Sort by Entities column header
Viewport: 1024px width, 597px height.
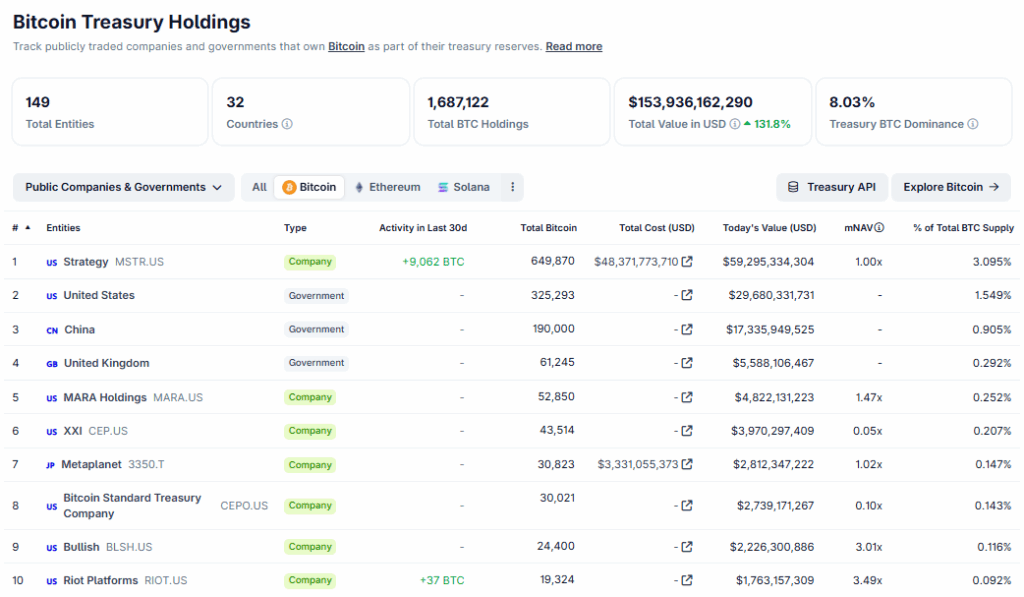click(63, 228)
